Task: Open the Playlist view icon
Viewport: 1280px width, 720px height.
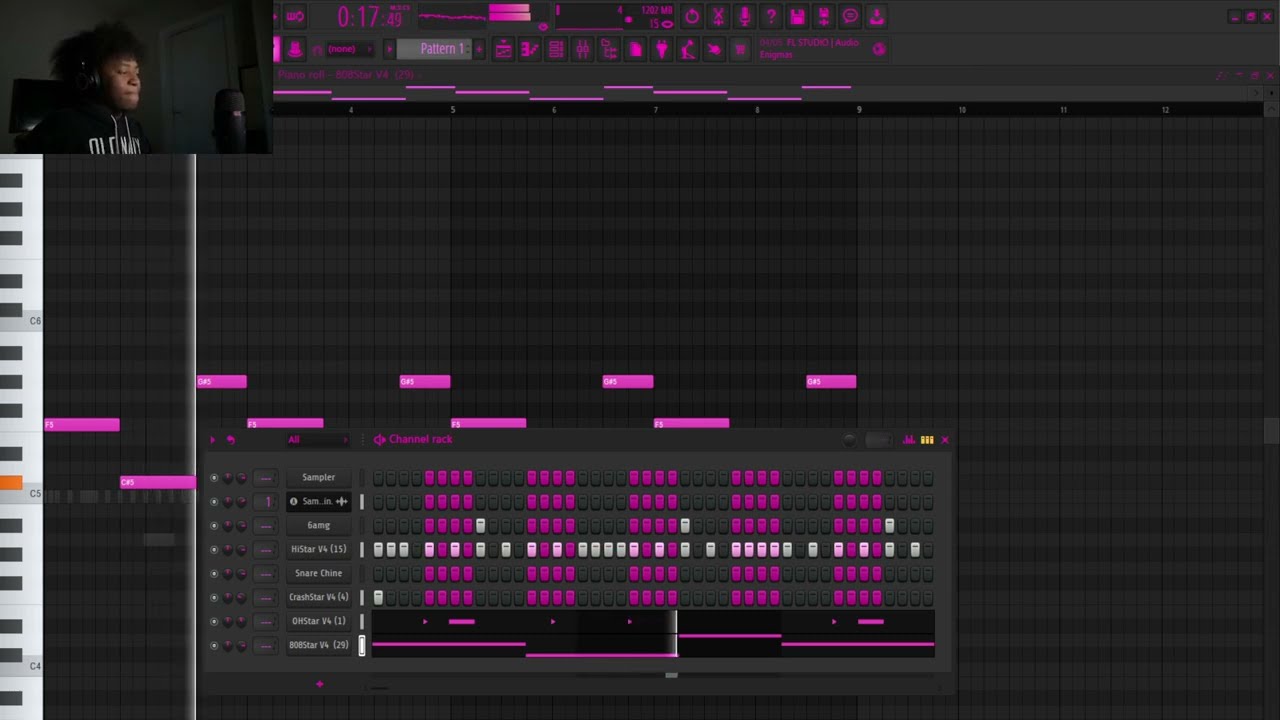Action: (x=503, y=49)
